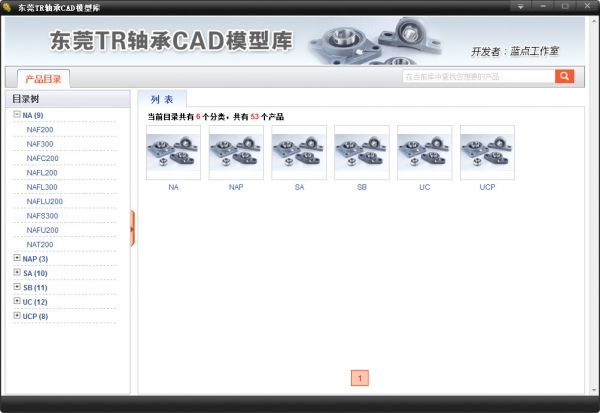Click the scroll down arrow on right scrollbar
This screenshot has height=413, width=600.
(594, 390)
